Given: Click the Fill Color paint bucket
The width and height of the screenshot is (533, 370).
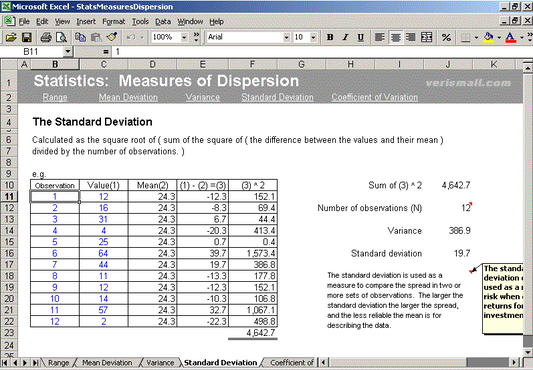Looking at the screenshot, I should click(x=488, y=37).
